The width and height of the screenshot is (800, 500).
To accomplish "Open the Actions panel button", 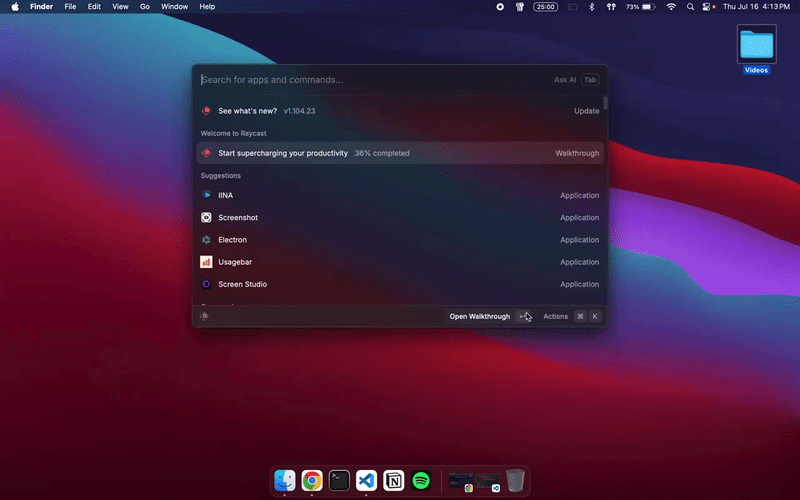I will pyautogui.click(x=571, y=316).
